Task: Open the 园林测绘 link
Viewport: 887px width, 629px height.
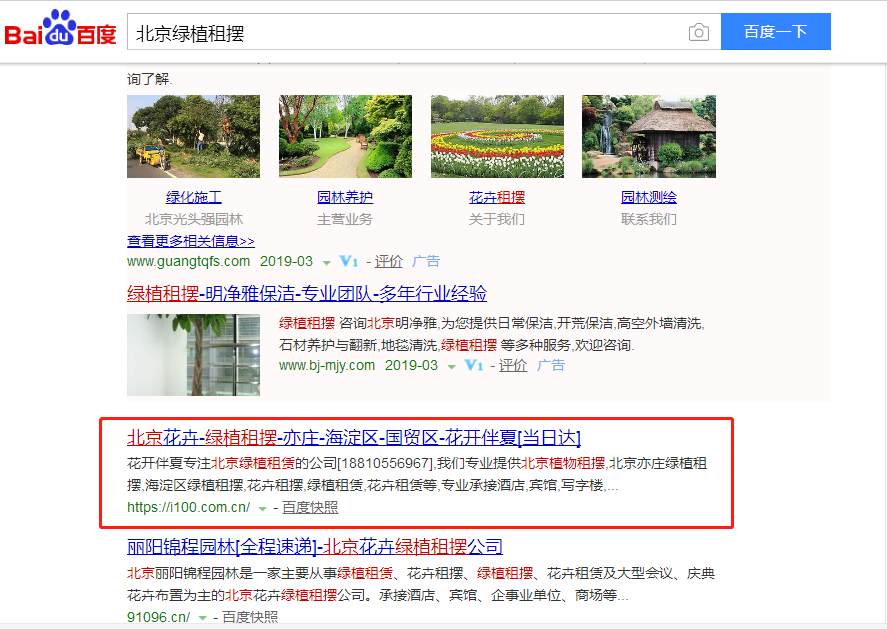Action: pos(648,198)
